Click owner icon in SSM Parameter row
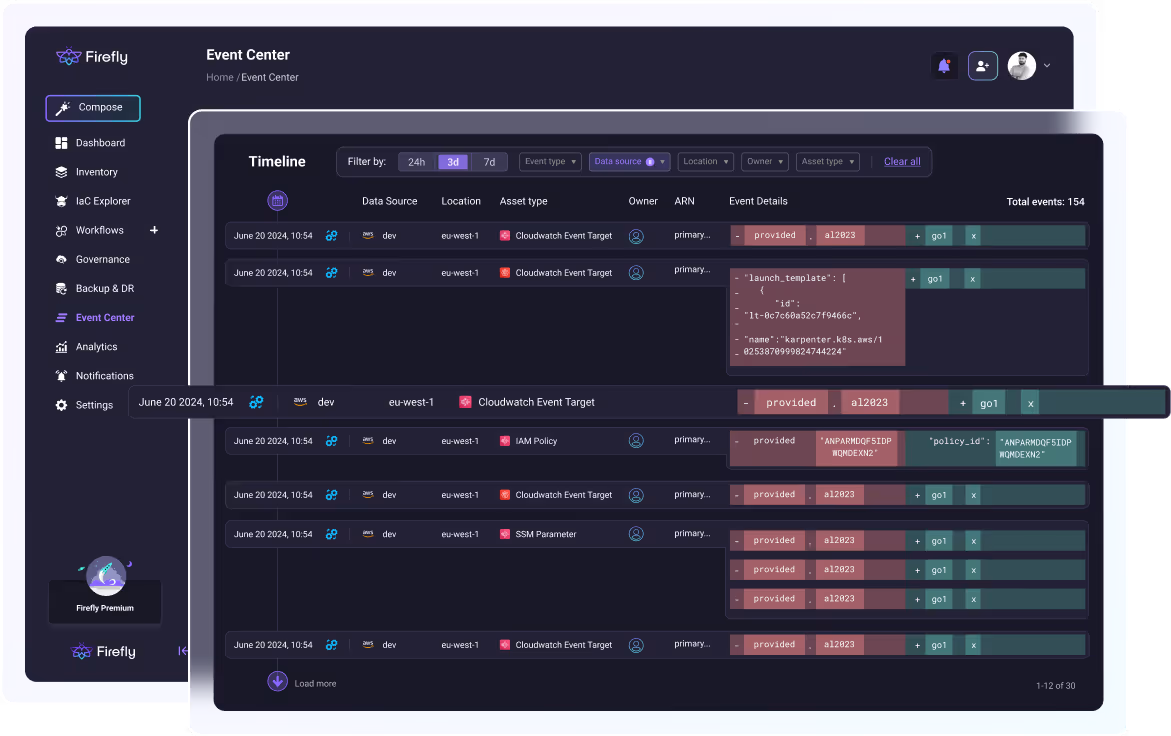The width and height of the screenshot is (1171, 736). (x=636, y=534)
